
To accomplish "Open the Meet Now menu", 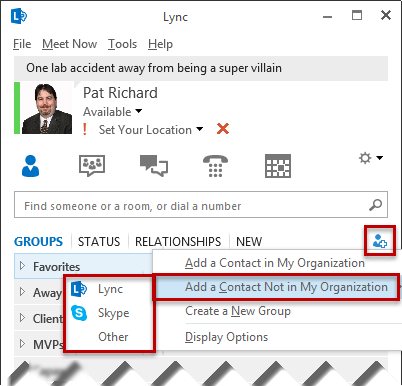I will pos(69,44).
